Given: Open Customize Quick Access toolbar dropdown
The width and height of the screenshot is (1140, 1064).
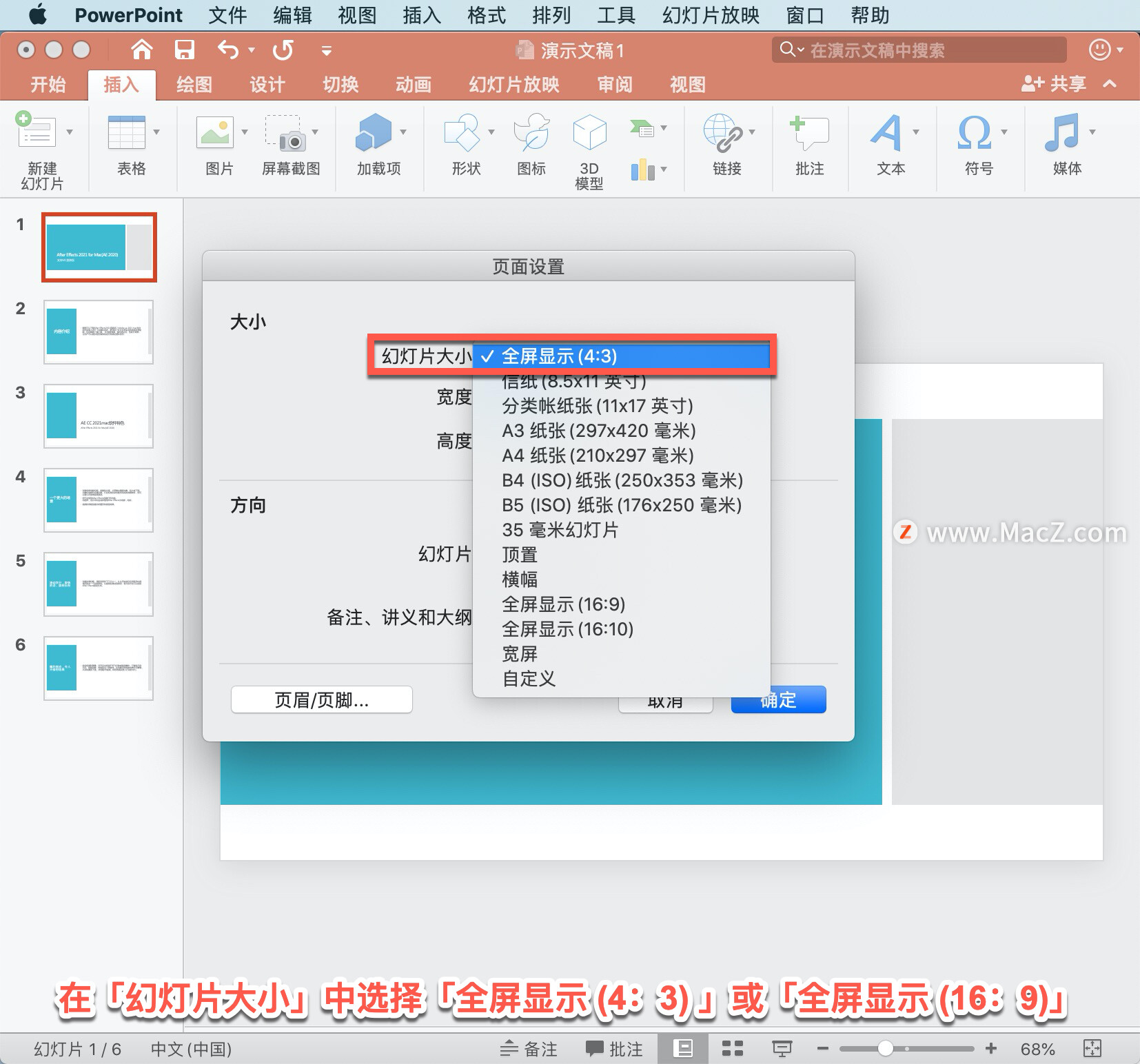Looking at the screenshot, I should (x=327, y=50).
